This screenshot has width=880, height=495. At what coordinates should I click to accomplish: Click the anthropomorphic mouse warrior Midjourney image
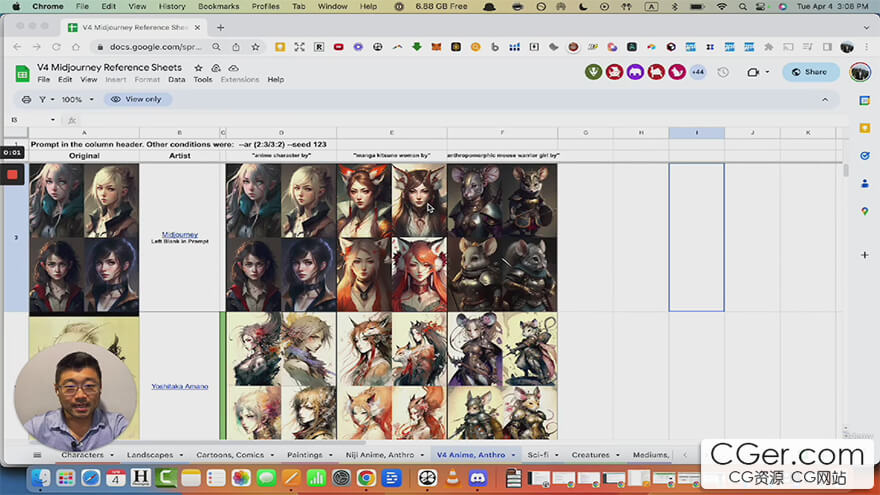[502, 238]
